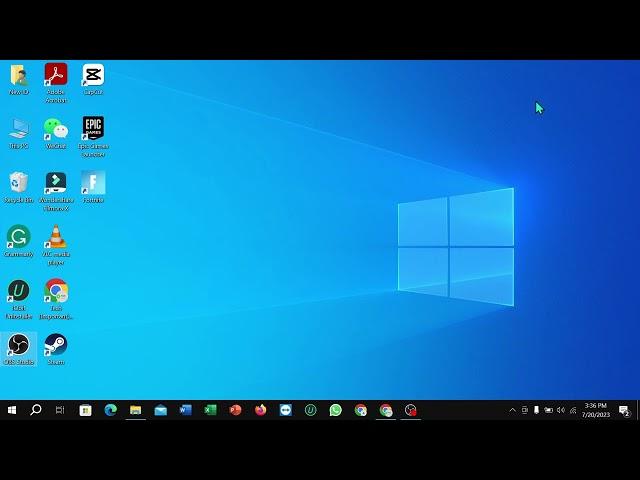Open the Mail app in the taskbar
This screenshot has height=480, width=640.
(x=160, y=410)
